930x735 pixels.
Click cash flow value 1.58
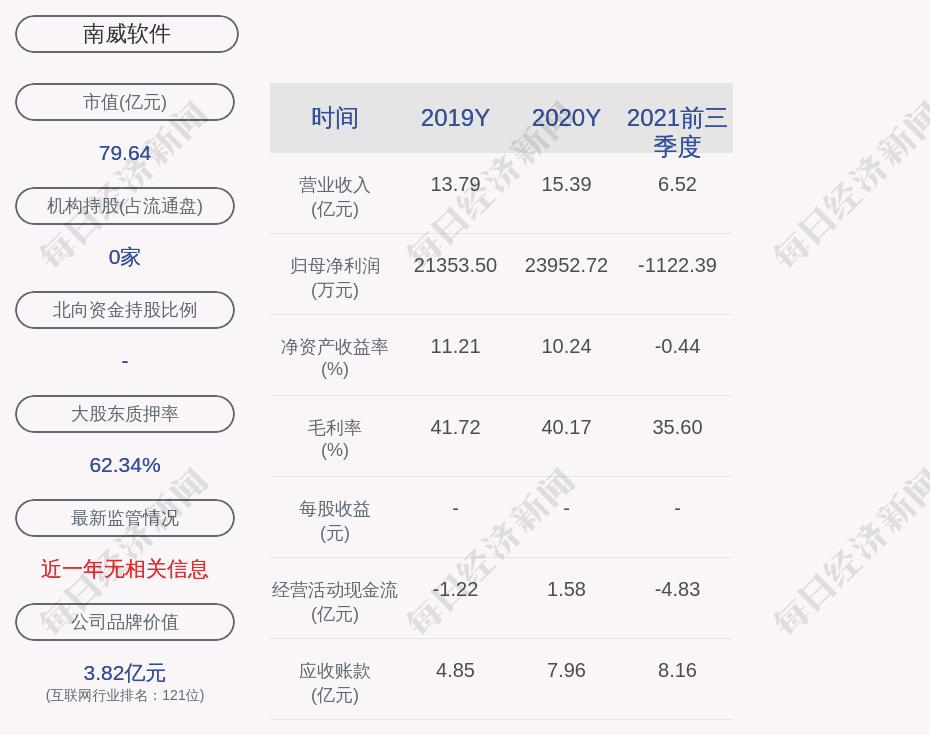[566, 589]
